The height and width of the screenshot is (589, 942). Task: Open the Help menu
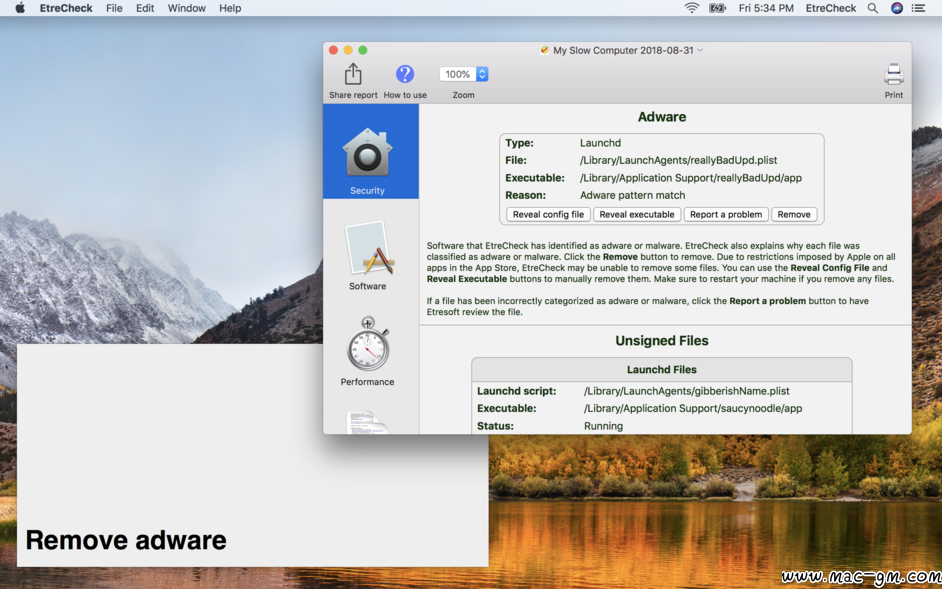coord(230,8)
